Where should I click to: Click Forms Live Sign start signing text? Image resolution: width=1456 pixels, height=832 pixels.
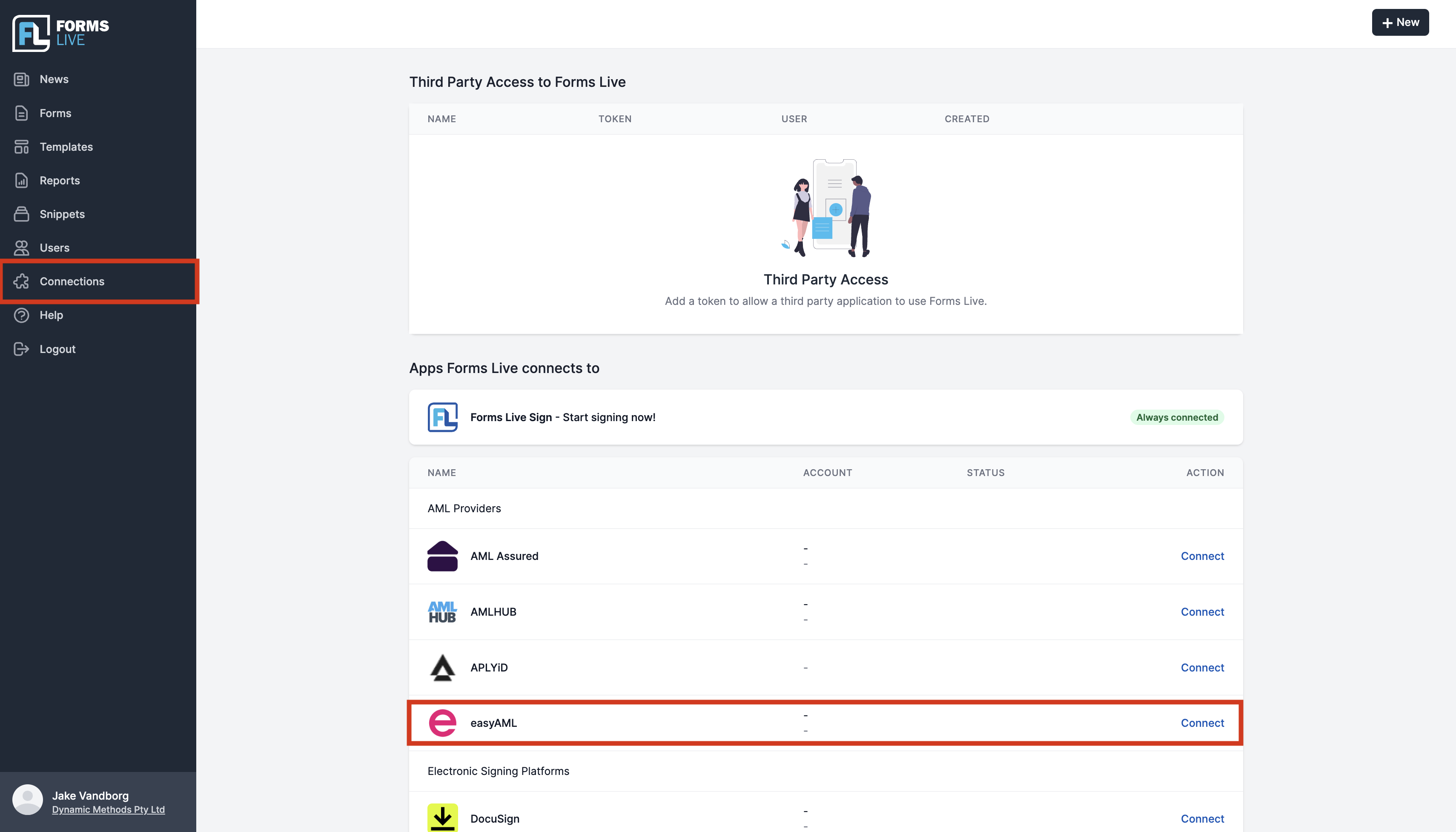(x=563, y=417)
